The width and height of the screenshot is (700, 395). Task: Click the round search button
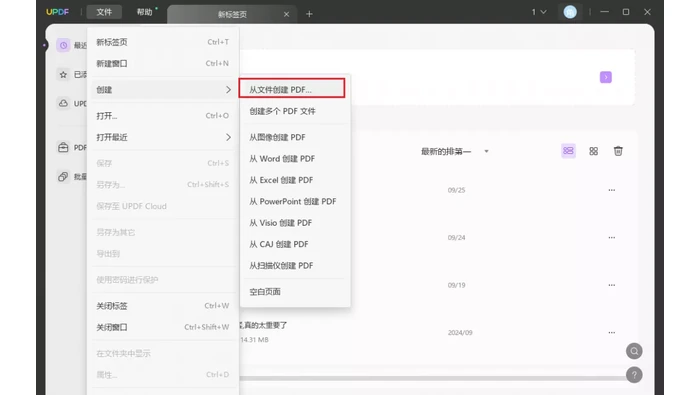tap(634, 351)
